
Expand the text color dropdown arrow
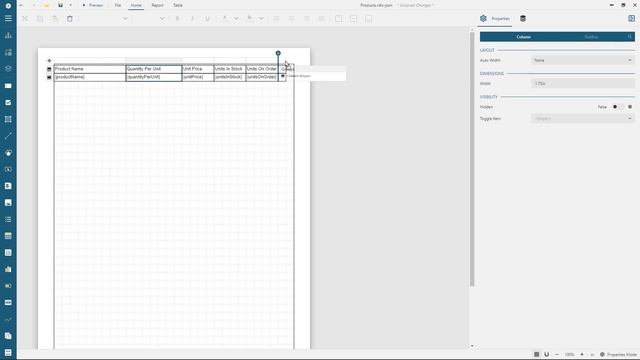point(236,19)
